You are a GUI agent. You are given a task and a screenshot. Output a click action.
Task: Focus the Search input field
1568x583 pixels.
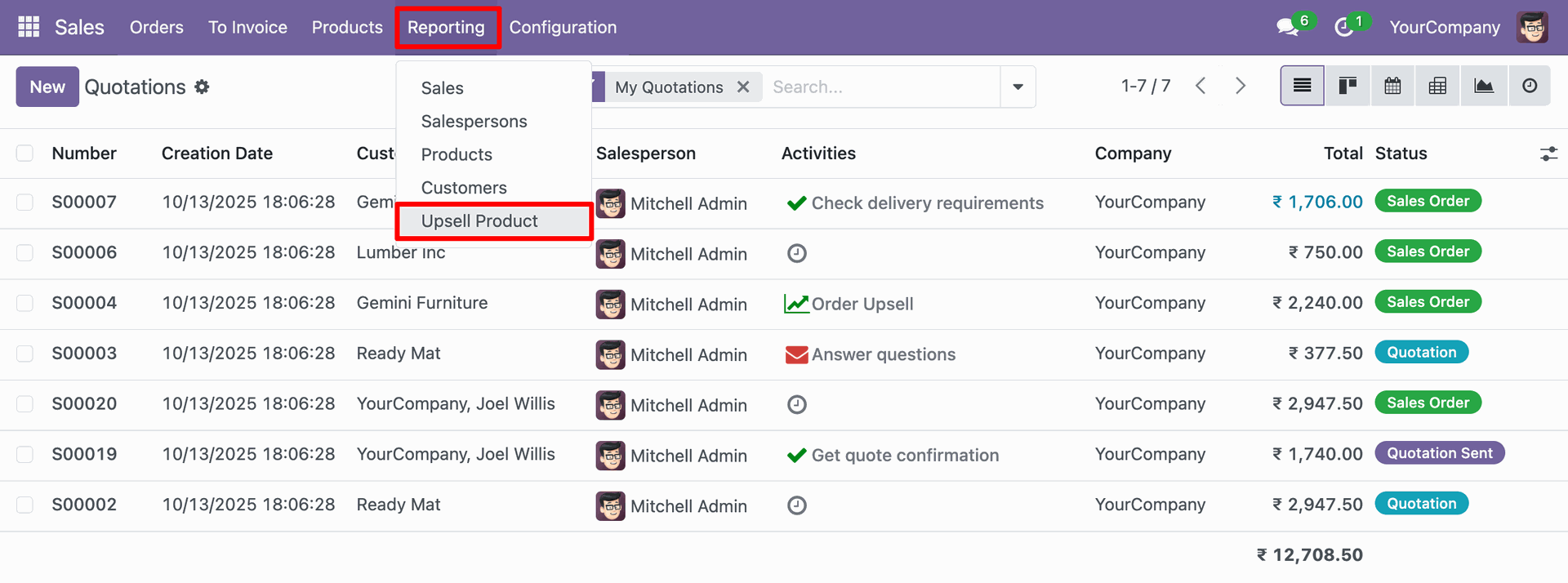tap(882, 87)
